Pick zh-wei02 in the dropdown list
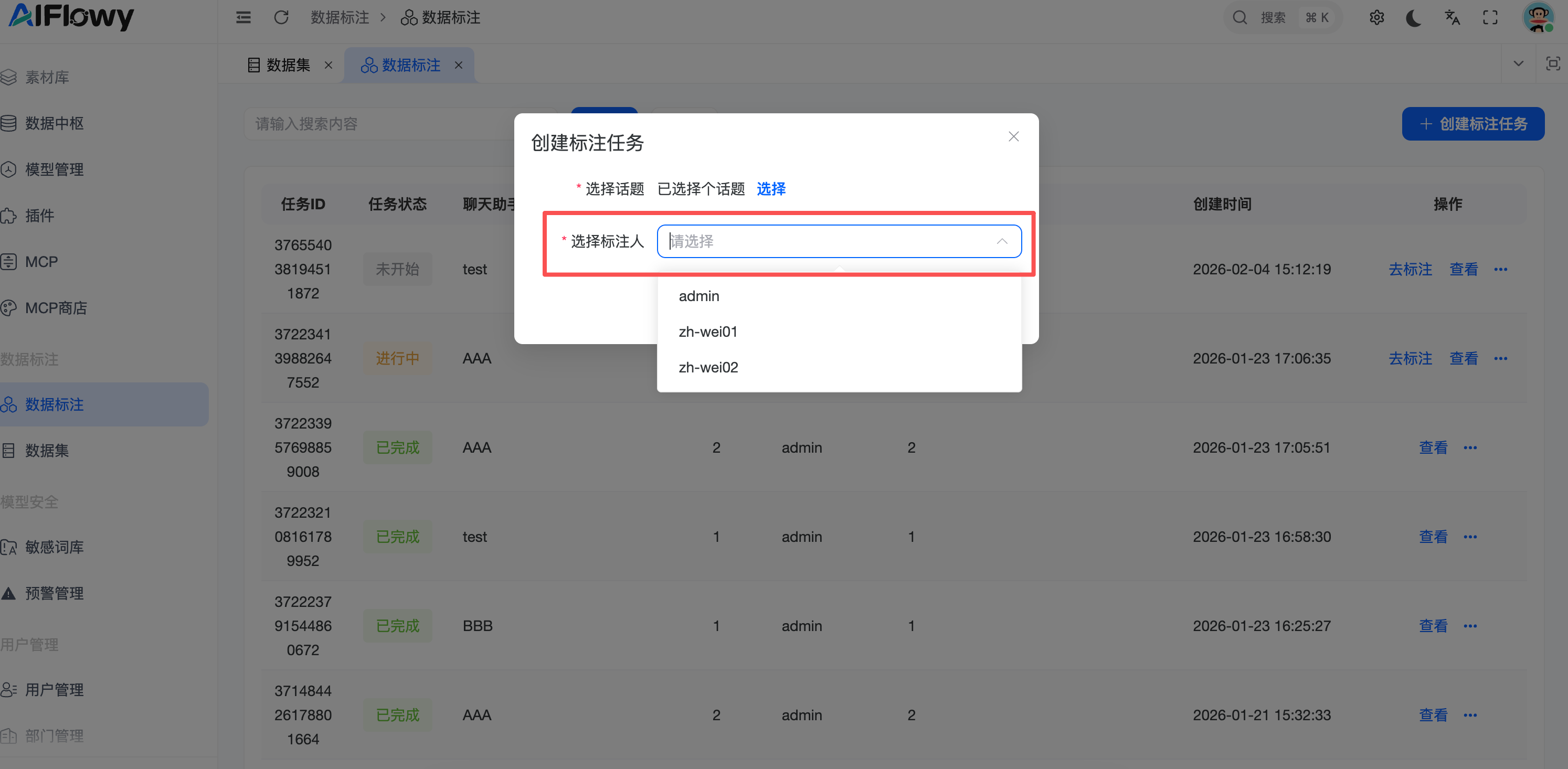 click(x=708, y=368)
